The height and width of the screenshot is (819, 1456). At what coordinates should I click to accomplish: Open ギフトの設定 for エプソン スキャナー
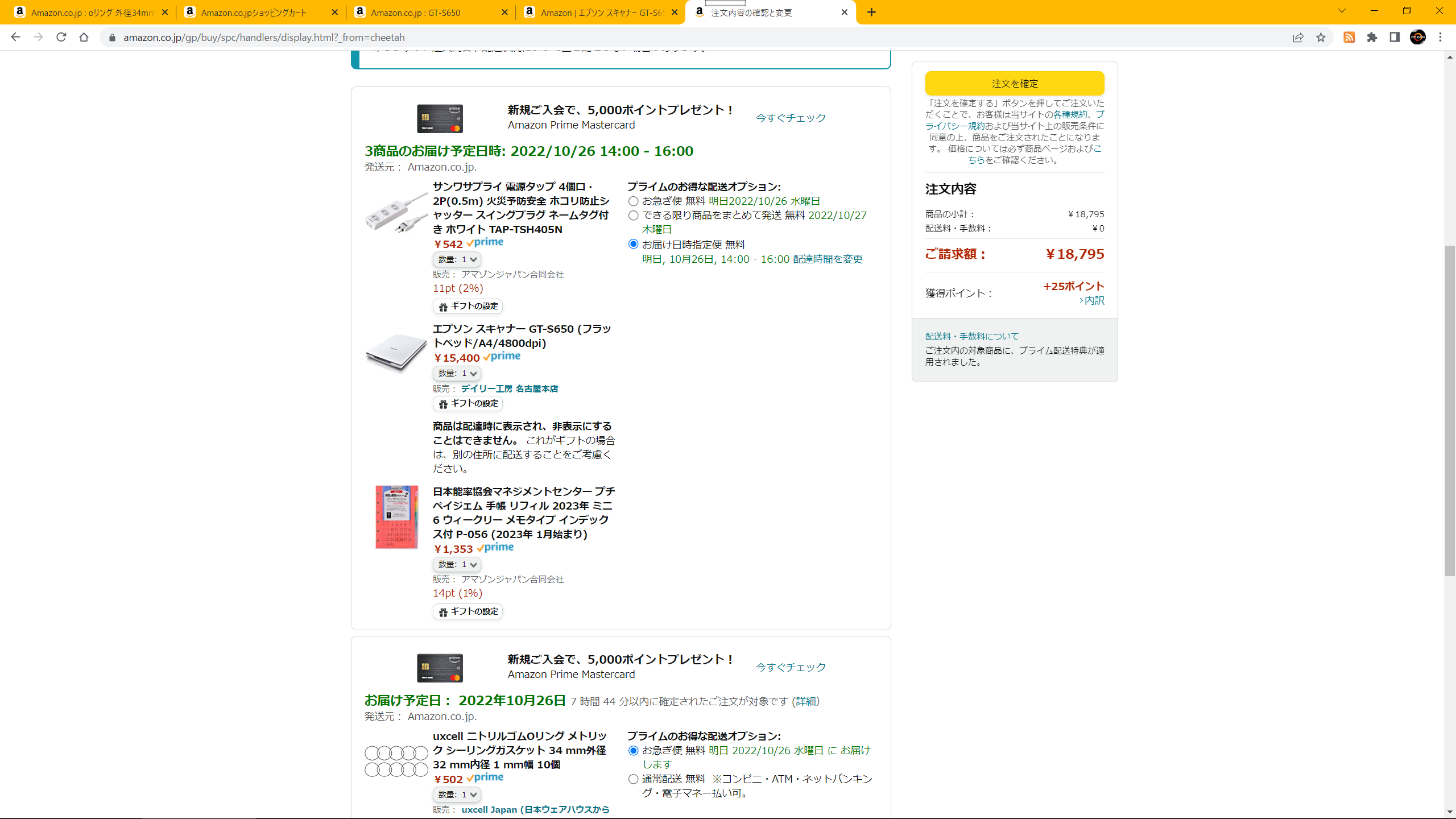(x=468, y=404)
